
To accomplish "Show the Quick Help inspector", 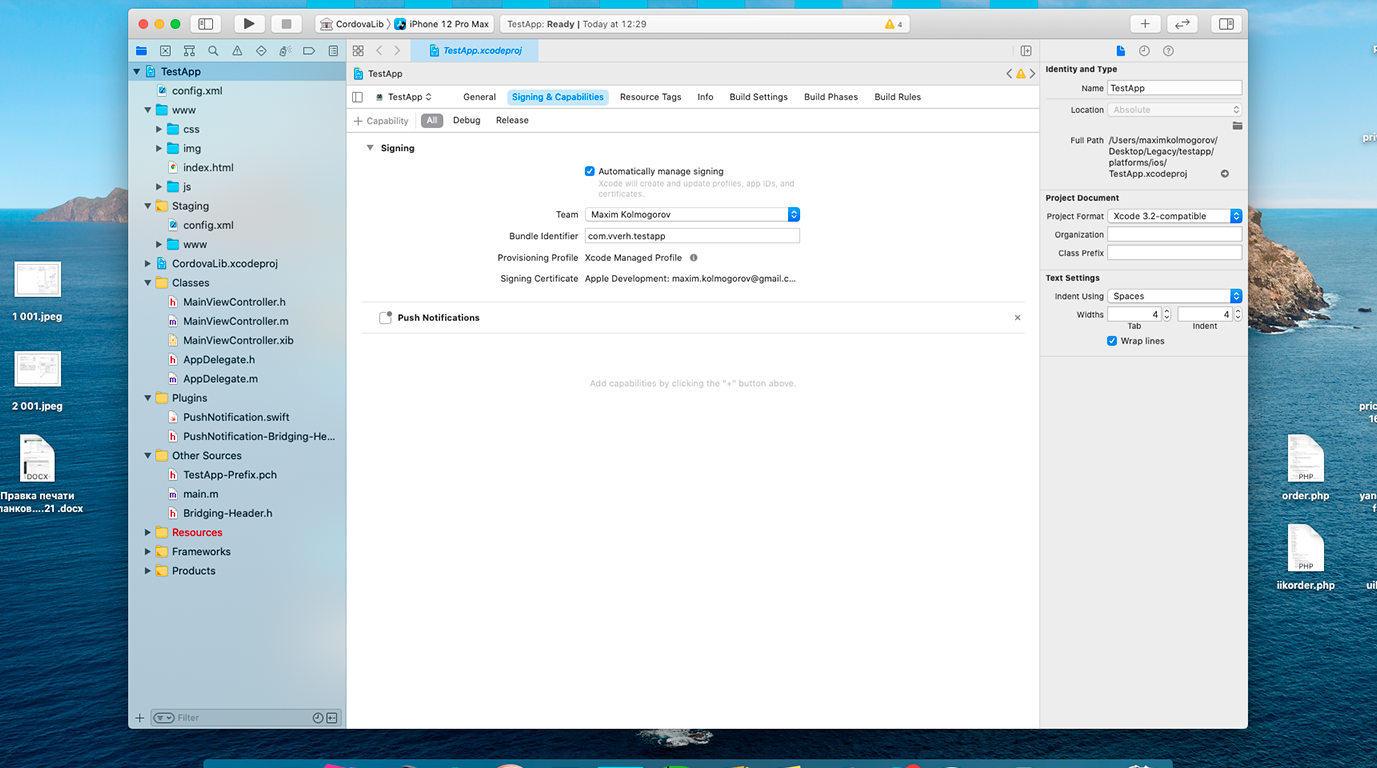I will (1168, 51).
